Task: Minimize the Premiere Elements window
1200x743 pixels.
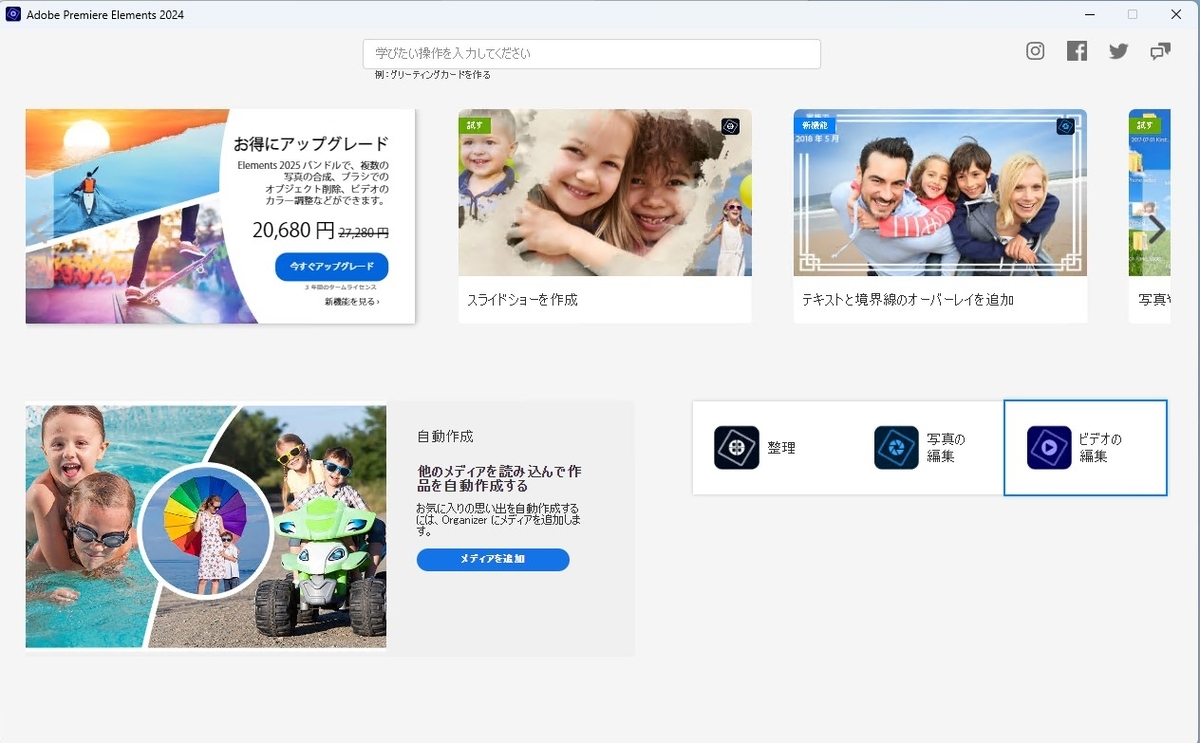Action: point(1089,14)
